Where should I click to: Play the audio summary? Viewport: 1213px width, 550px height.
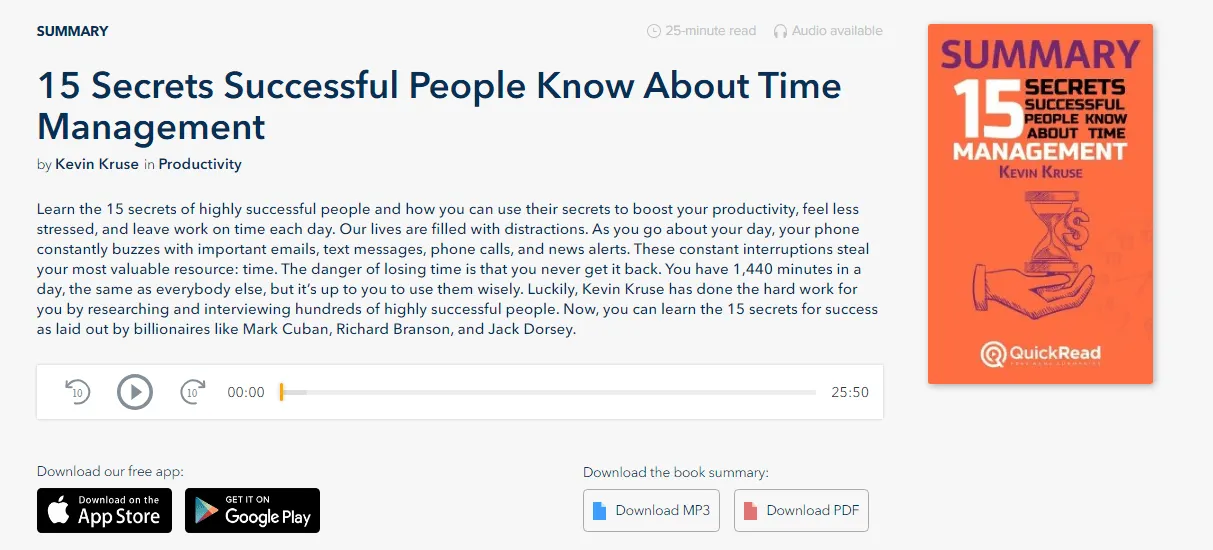point(135,392)
